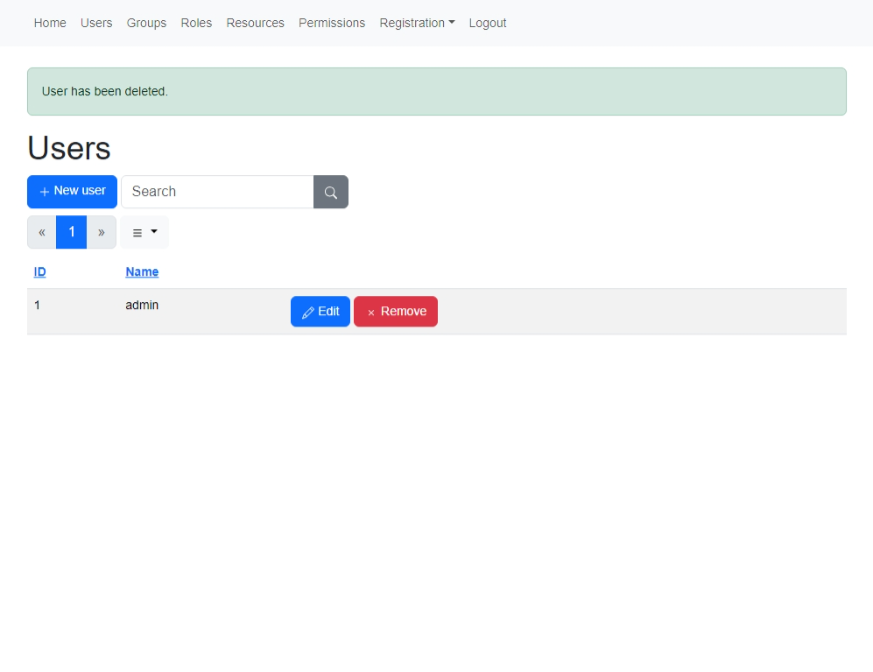
Task: Sort the table by Name column
Action: 142,272
